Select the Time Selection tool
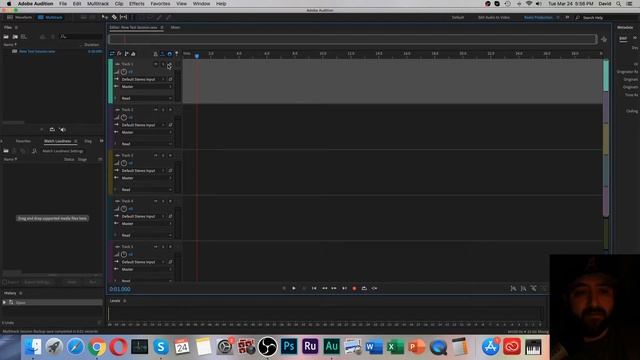 click(123, 17)
